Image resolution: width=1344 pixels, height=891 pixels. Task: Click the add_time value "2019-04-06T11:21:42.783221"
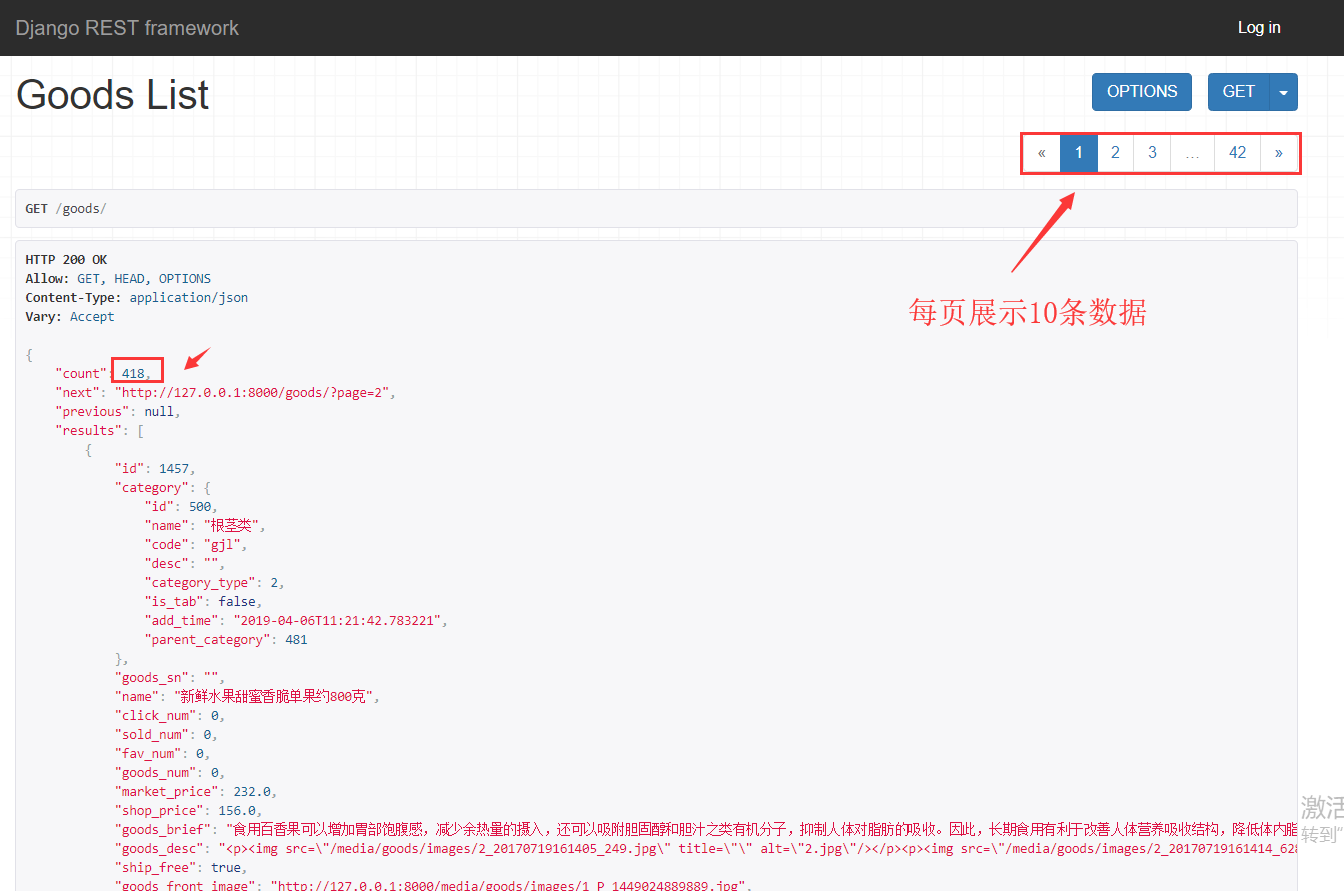coord(339,620)
